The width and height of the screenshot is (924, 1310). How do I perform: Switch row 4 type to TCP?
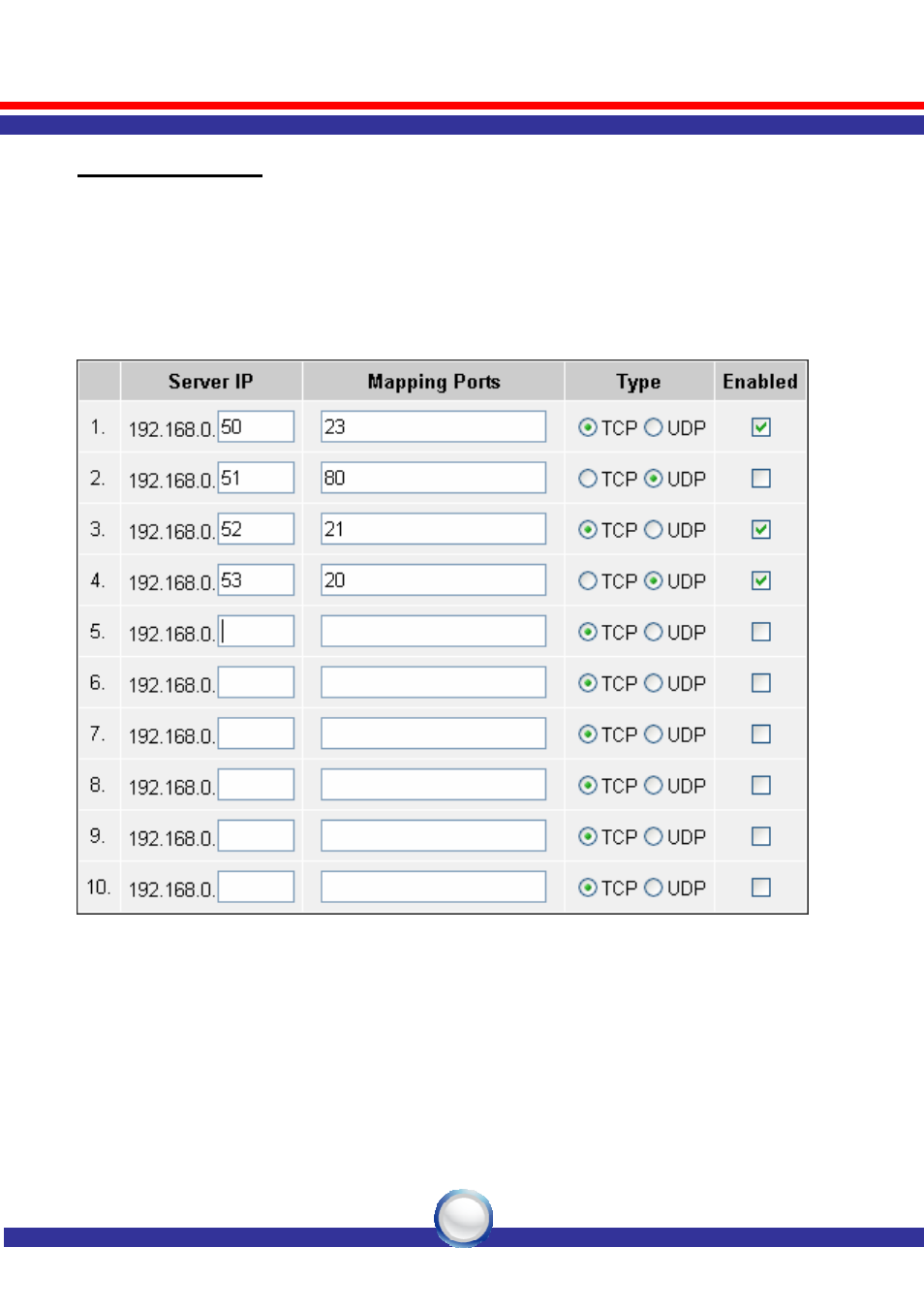[588, 580]
